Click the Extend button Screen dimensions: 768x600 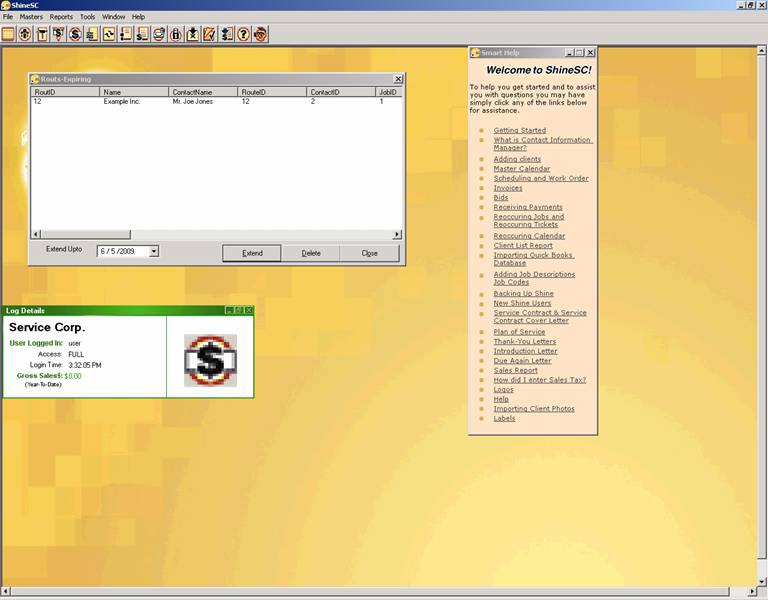tap(252, 253)
